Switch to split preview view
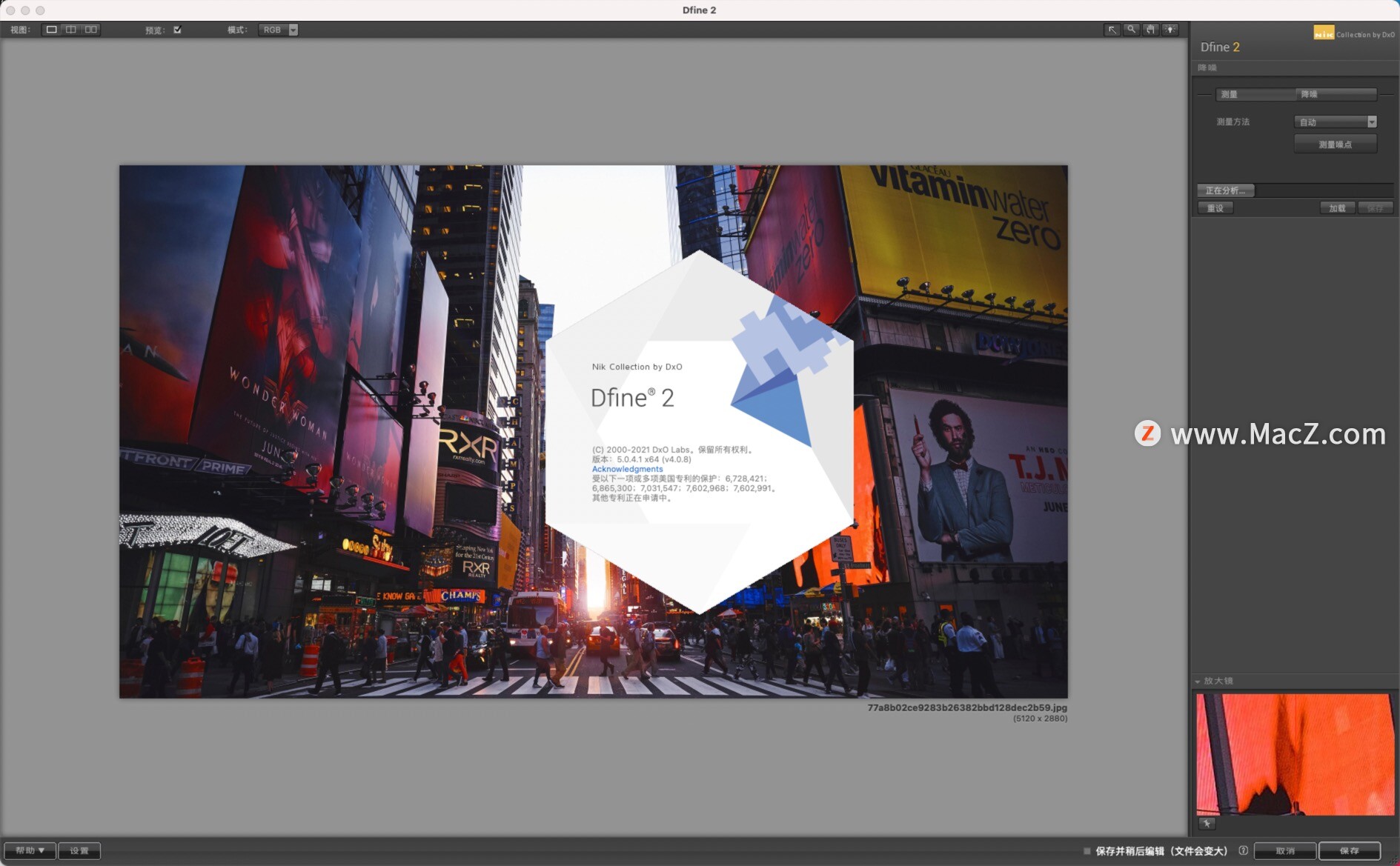 [71, 30]
